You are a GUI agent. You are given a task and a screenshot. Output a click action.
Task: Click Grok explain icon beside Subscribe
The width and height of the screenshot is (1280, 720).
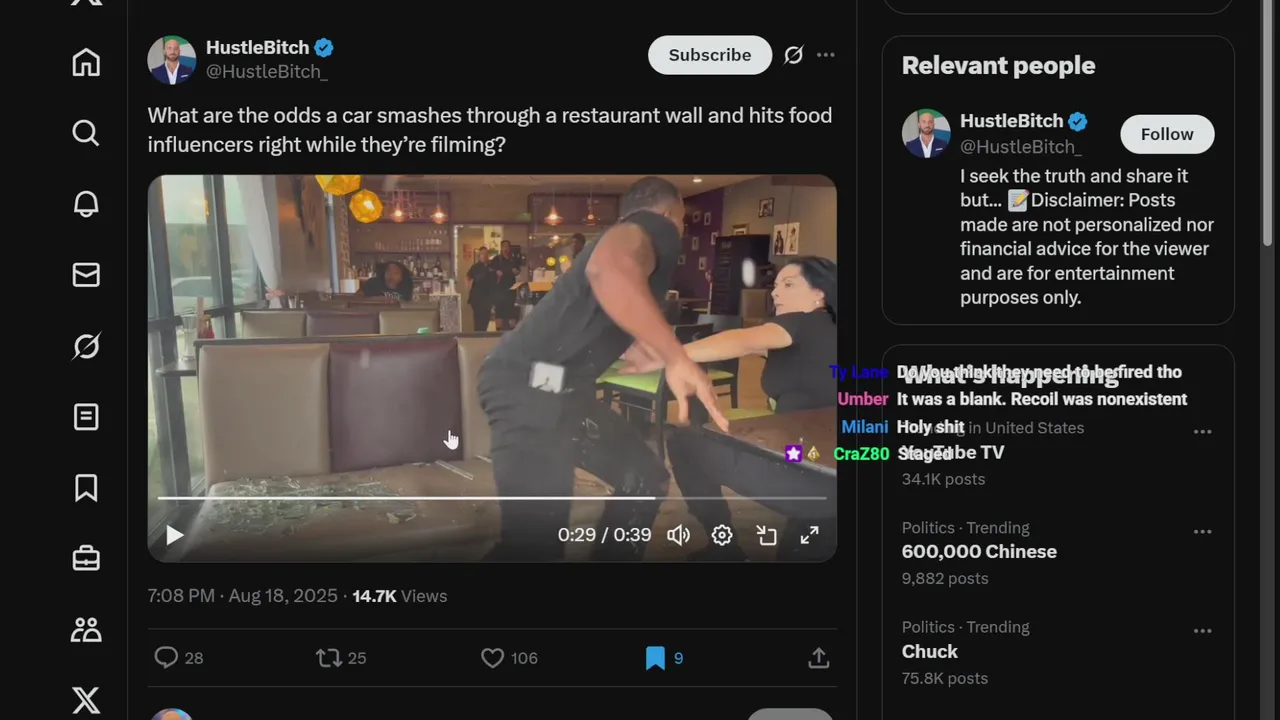coord(793,55)
